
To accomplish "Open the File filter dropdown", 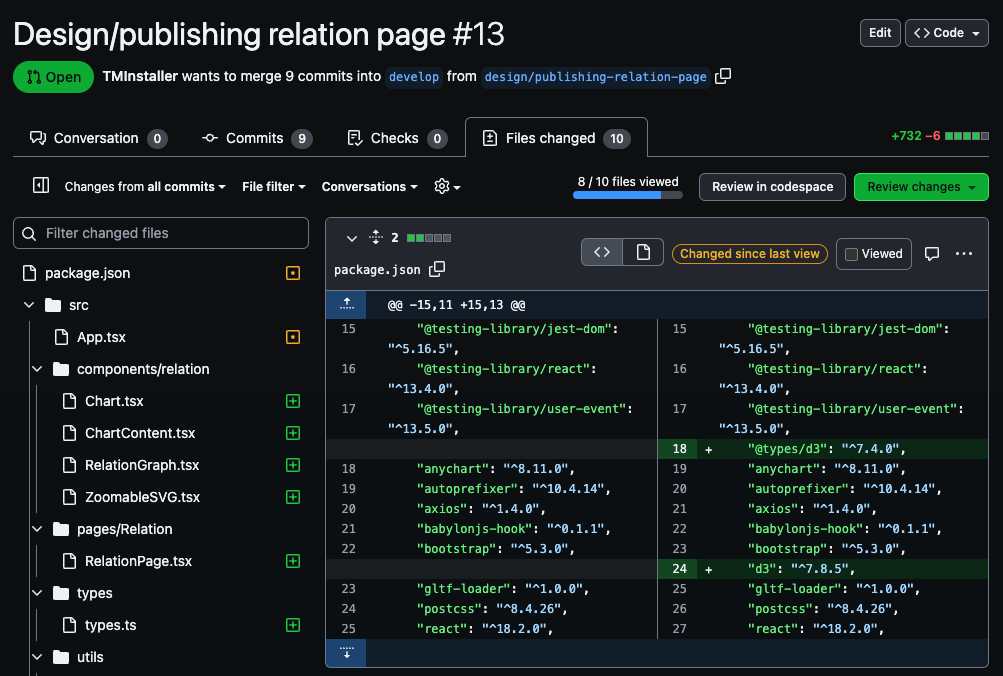I will click(x=274, y=187).
